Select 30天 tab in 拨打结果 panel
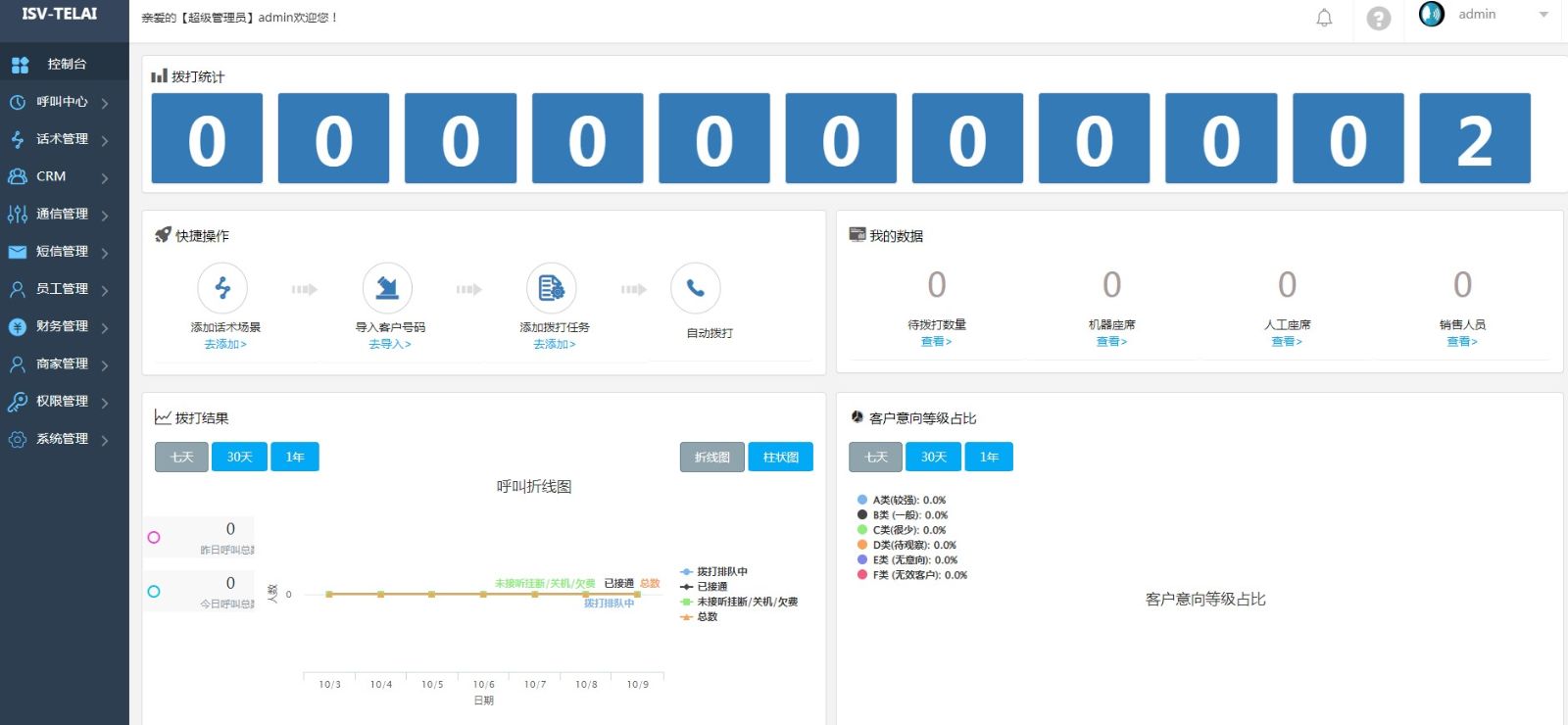This screenshot has width=1568, height=725. (239, 458)
